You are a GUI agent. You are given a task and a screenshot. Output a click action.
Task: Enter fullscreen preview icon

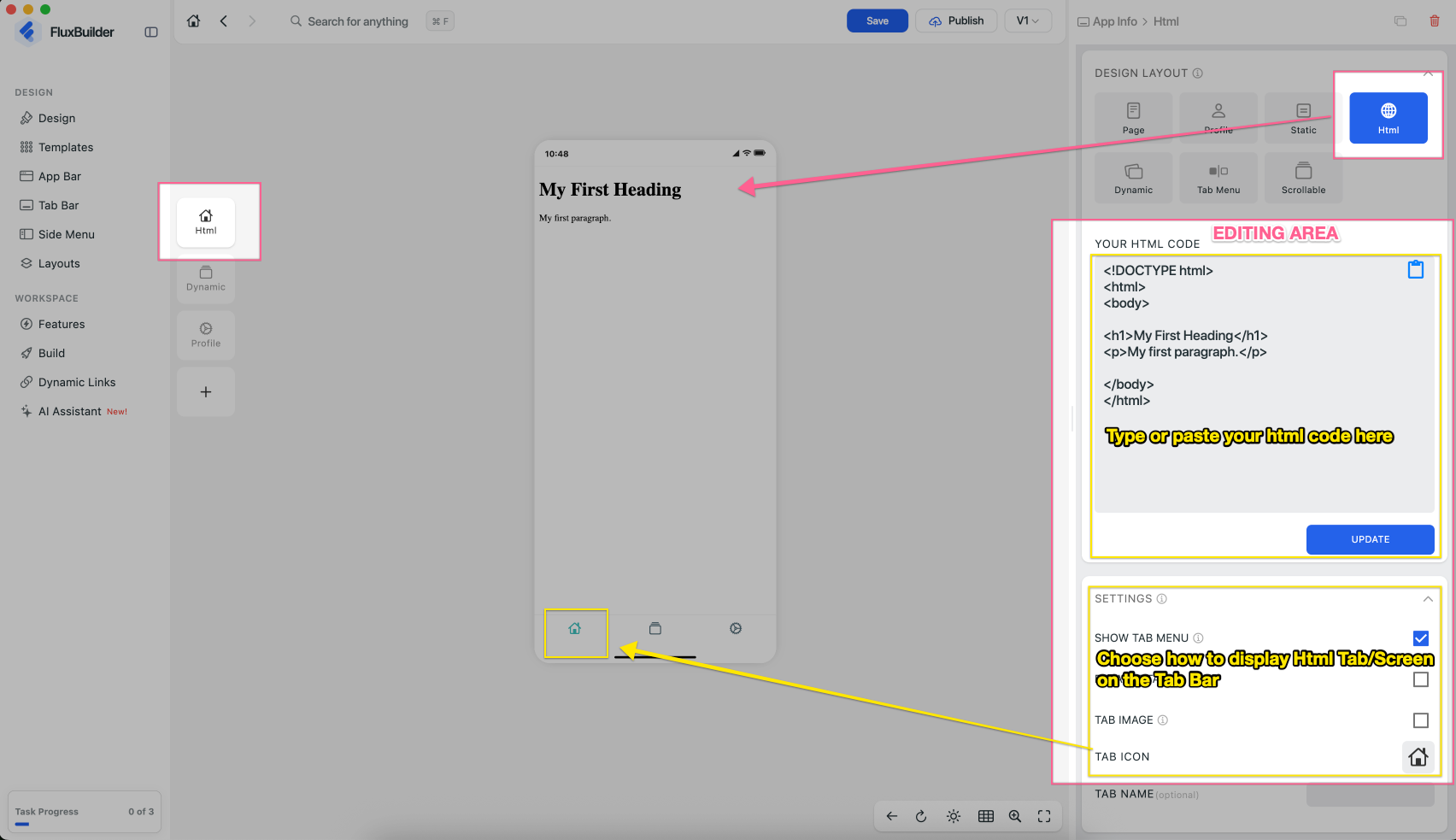[x=1044, y=816]
